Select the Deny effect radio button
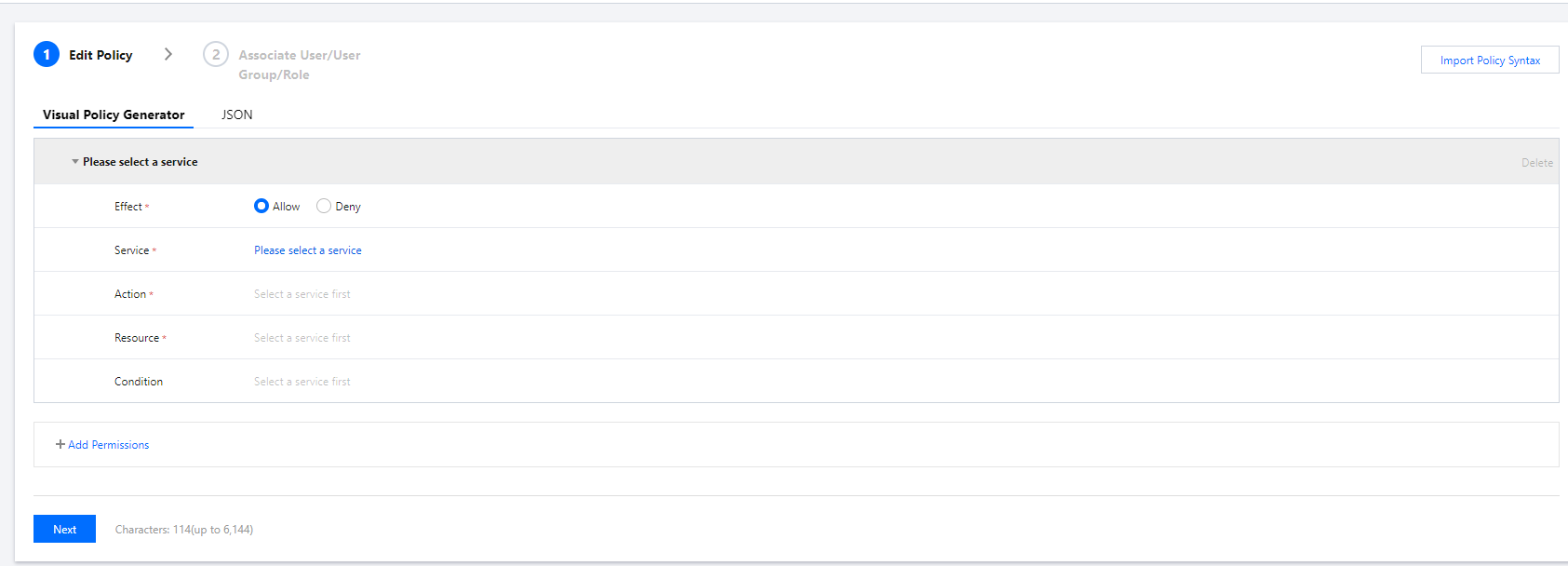Image resolution: width=1568 pixels, height=566 pixels. coord(324,207)
